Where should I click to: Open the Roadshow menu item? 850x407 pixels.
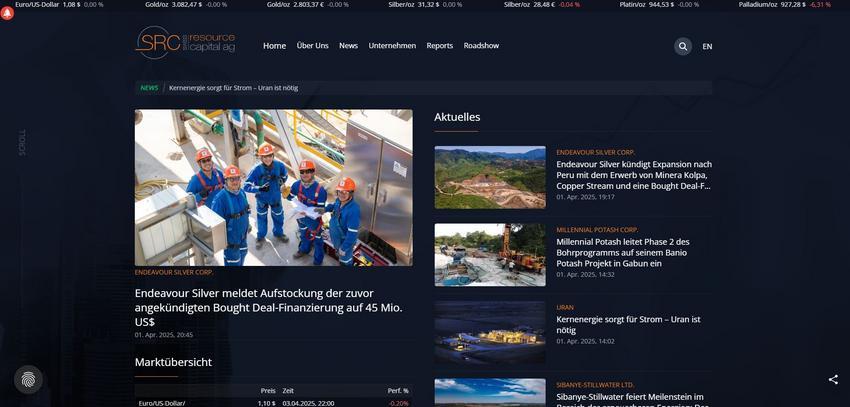481,46
